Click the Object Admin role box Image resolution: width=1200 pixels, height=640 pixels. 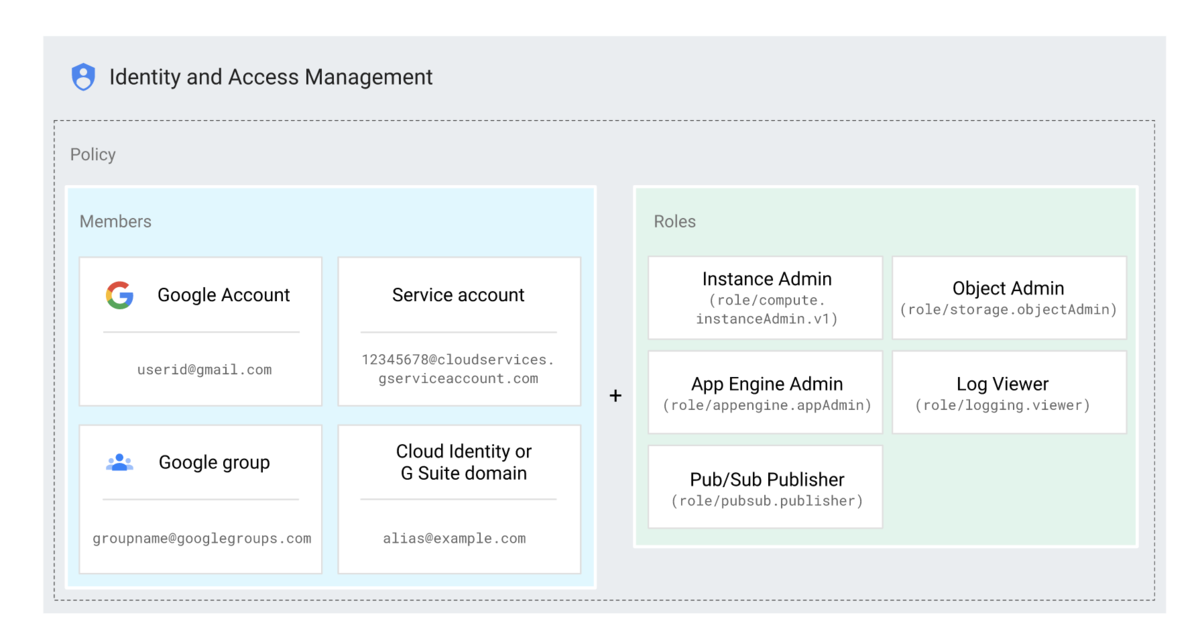tap(1009, 298)
